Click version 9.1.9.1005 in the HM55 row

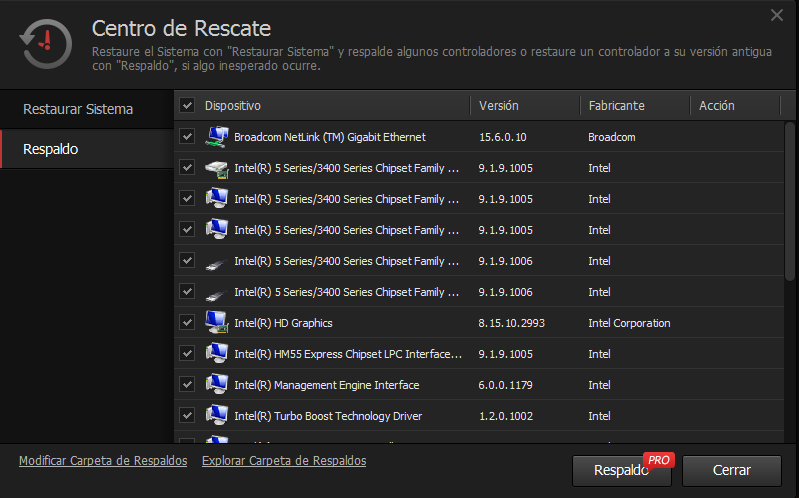pyautogui.click(x=505, y=354)
